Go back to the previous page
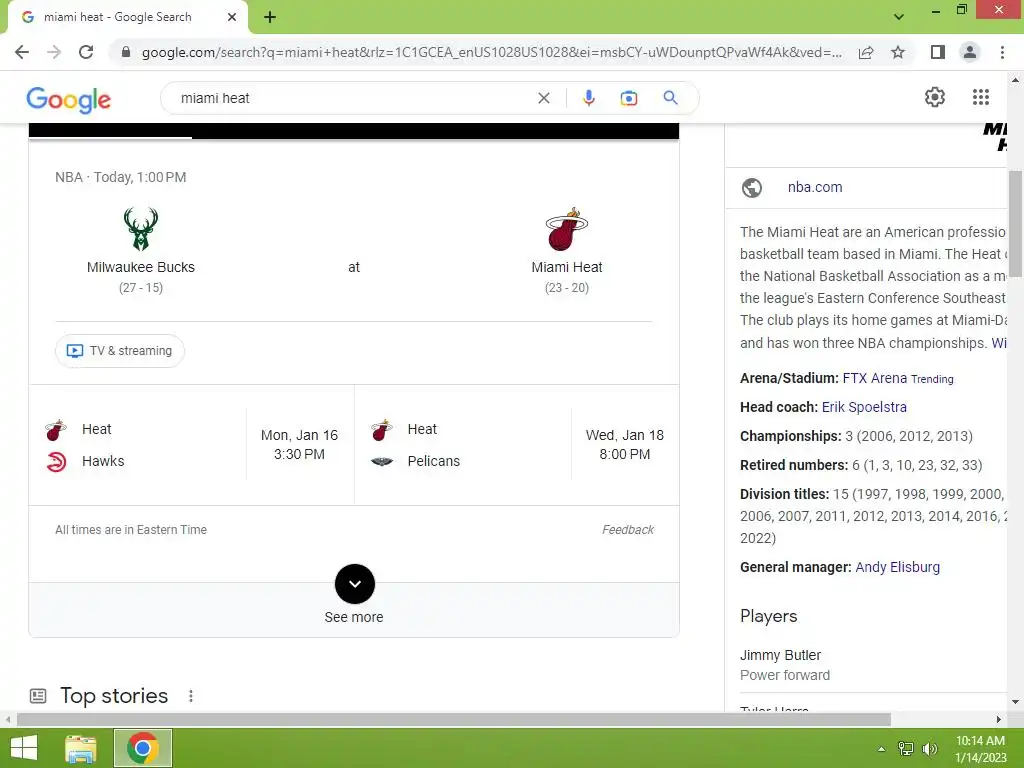The width and height of the screenshot is (1024, 768). [22, 52]
